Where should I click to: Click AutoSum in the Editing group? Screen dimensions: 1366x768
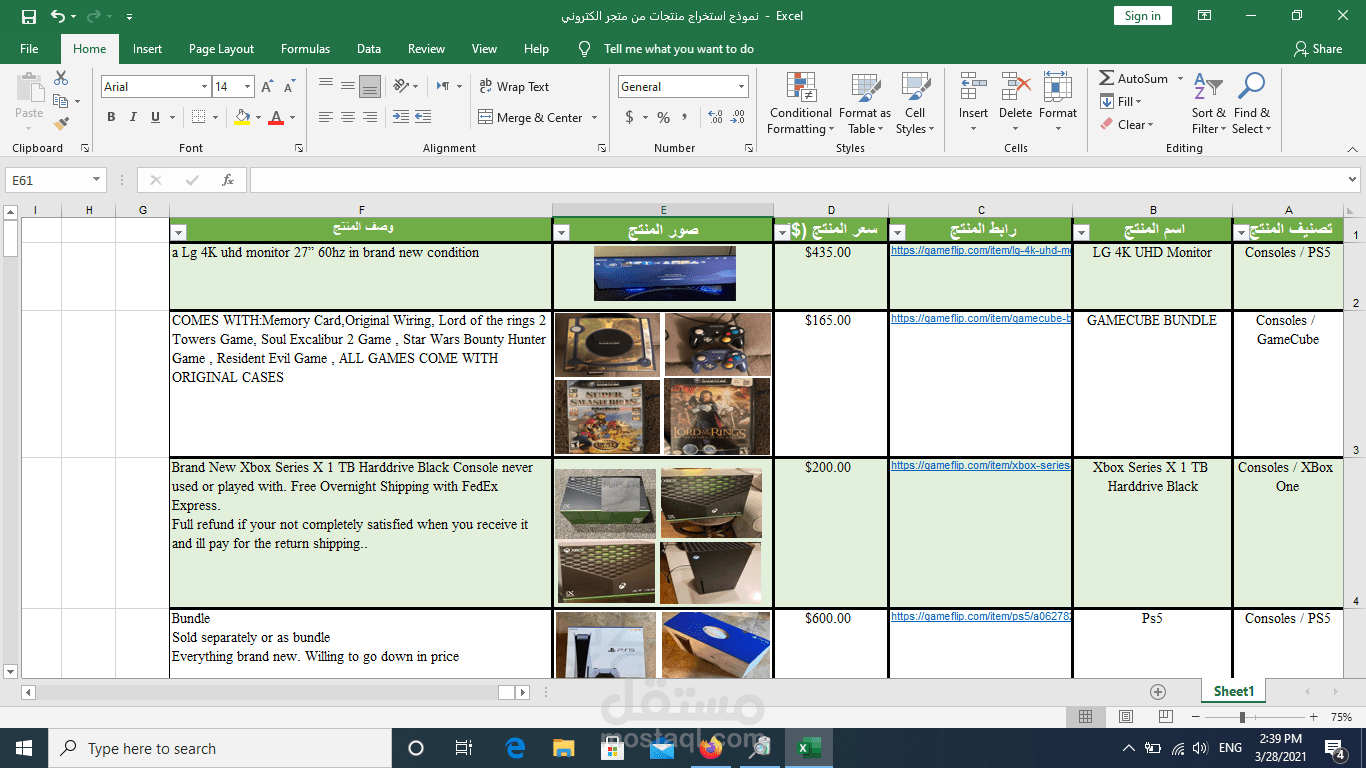(1134, 78)
